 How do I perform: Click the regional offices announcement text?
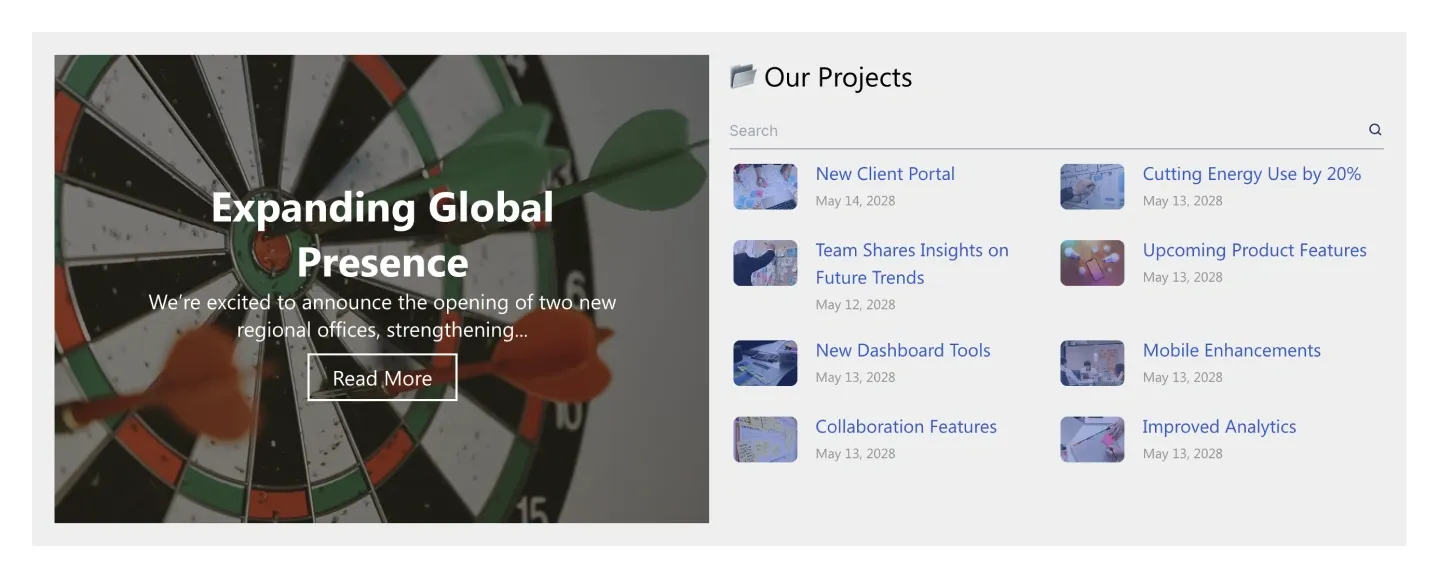pyautogui.click(x=382, y=316)
